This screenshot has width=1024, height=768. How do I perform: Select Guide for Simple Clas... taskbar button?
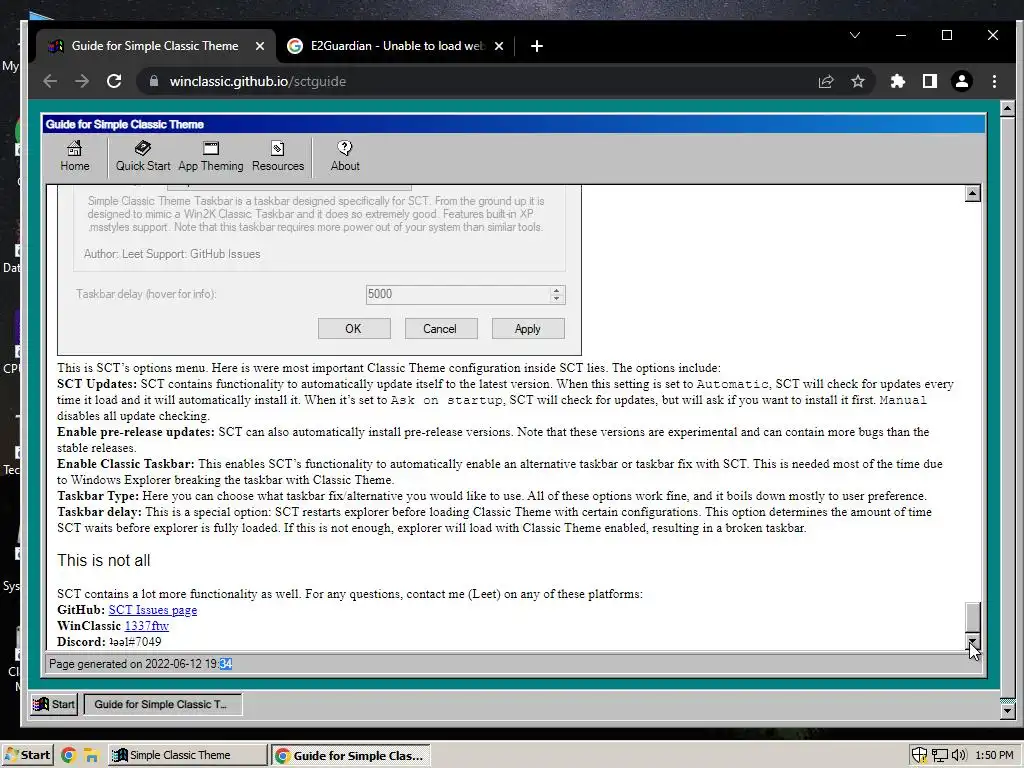[x=351, y=755]
